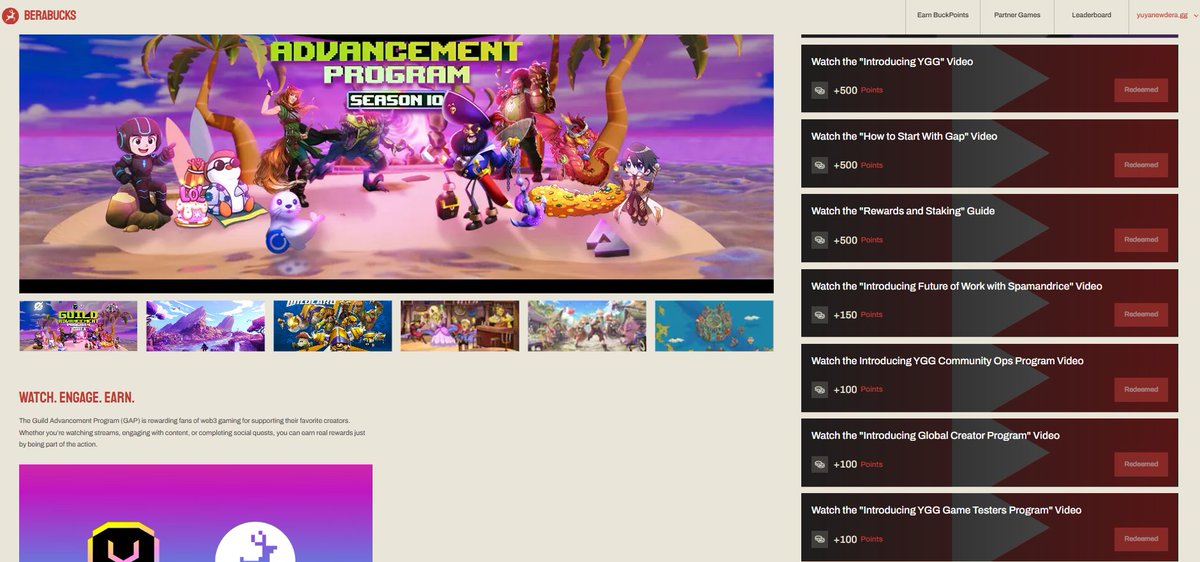Image resolution: width=1200 pixels, height=562 pixels.
Task: Go to the Leaderboard page
Action: pyautogui.click(x=1091, y=15)
